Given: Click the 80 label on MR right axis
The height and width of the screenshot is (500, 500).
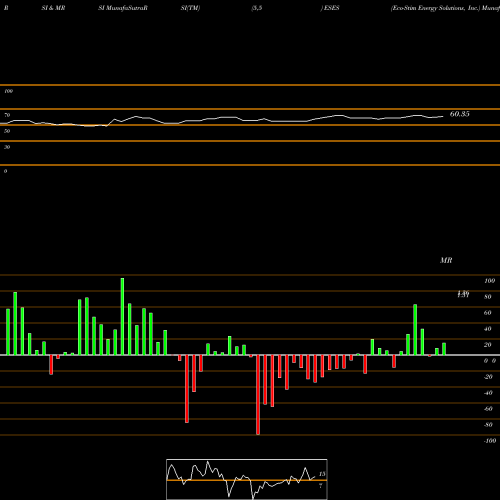Looking at the screenshot, I should coord(488,297).
